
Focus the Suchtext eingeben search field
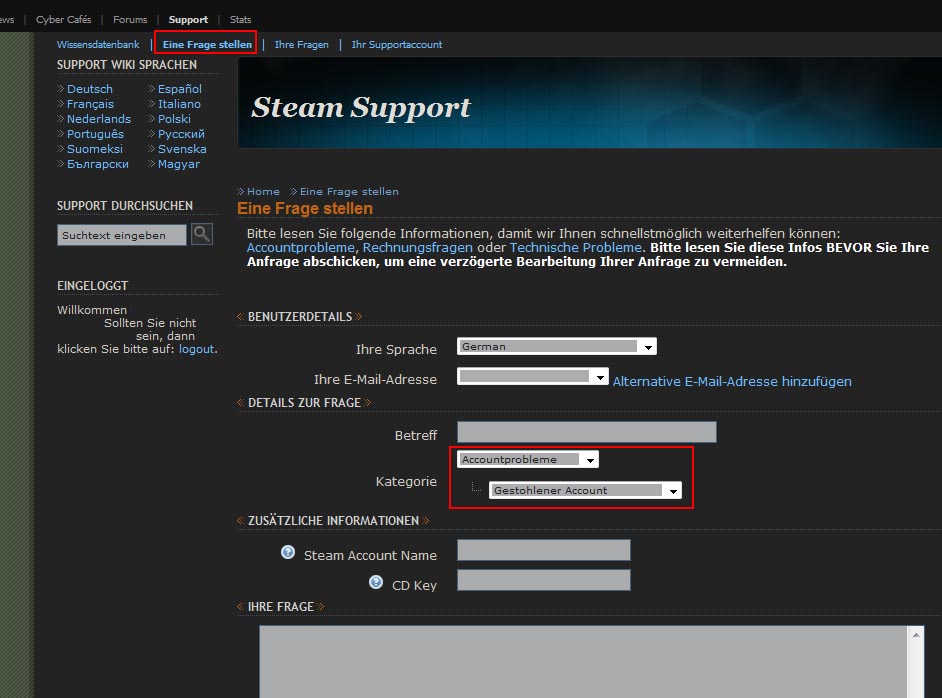pyautogui.click(x=121, y=235)
